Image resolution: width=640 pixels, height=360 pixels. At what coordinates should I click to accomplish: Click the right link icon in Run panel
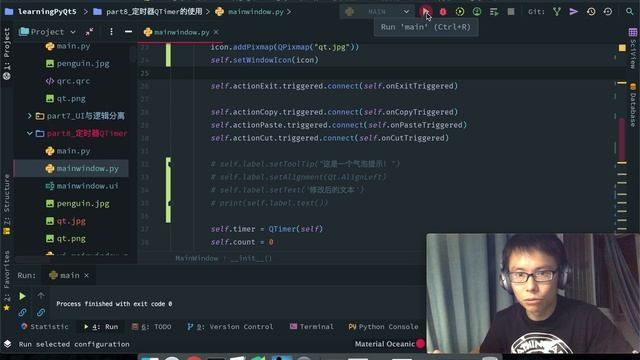point(40,313)
